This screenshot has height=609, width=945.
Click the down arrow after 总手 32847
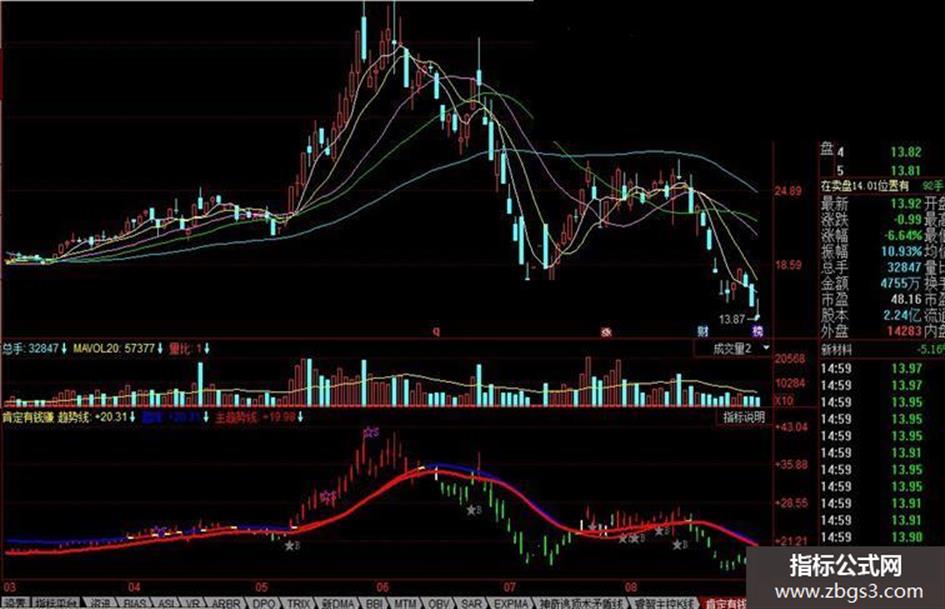(x=64, y=349)
